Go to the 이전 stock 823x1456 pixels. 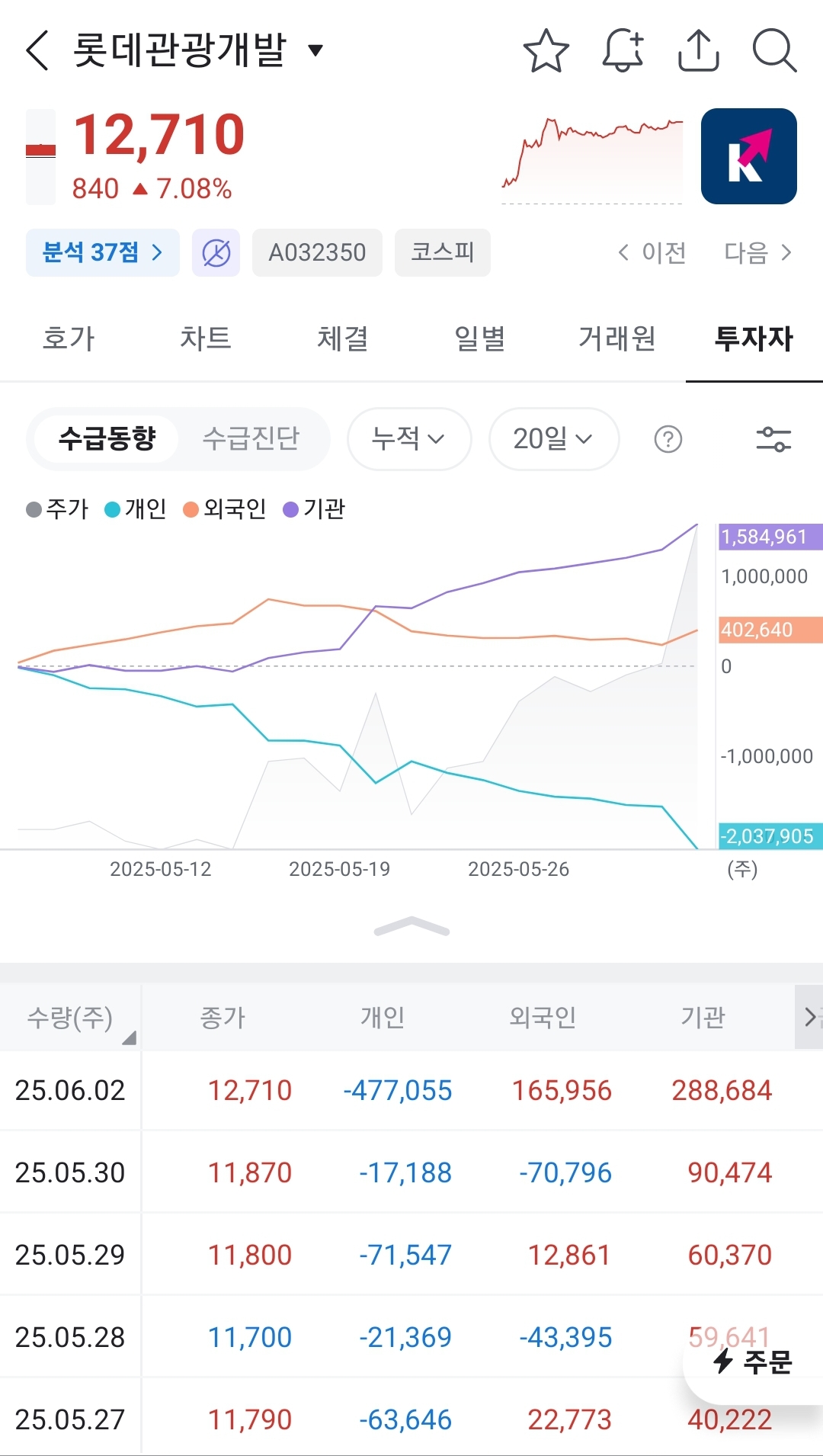click(x=652, y=252)
